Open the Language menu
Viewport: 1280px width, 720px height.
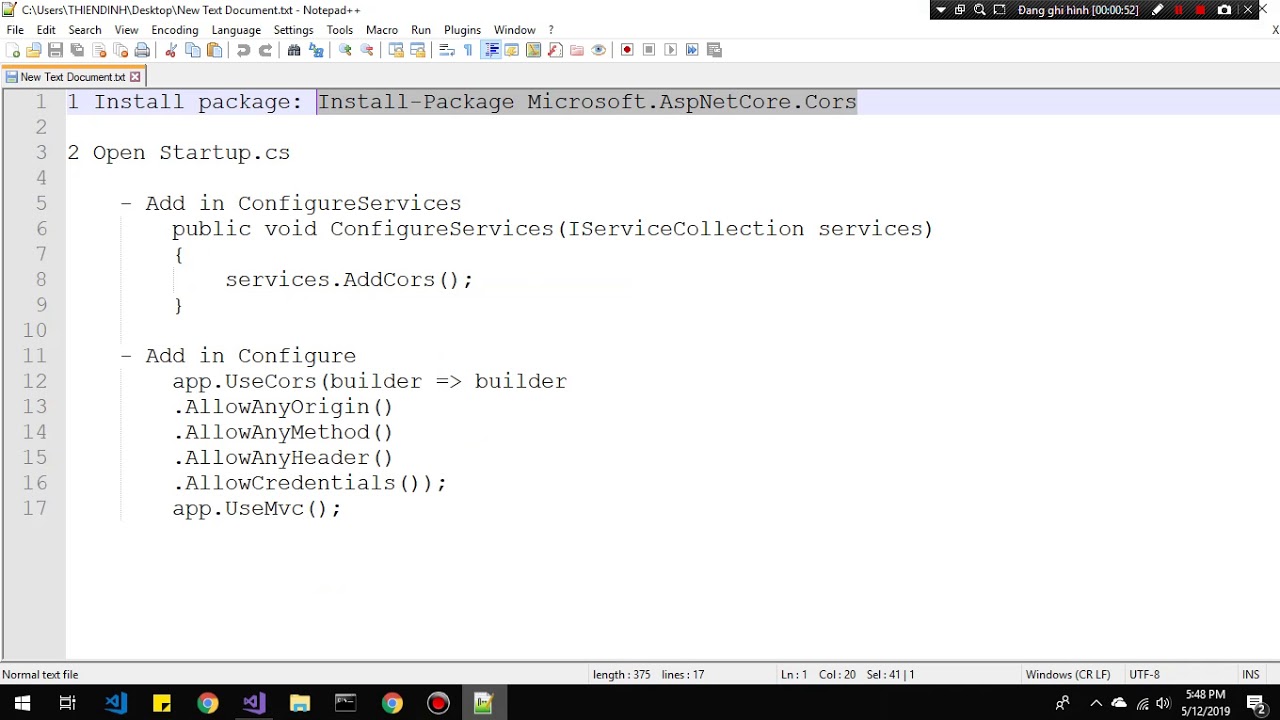tap(236, 30)
